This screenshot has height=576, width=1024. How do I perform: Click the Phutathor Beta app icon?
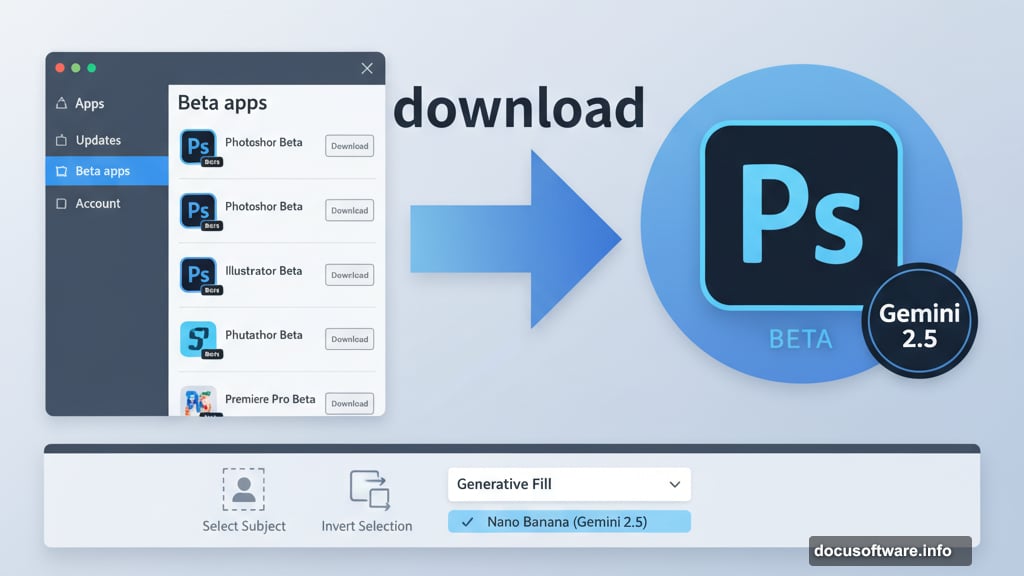(199, 339)
